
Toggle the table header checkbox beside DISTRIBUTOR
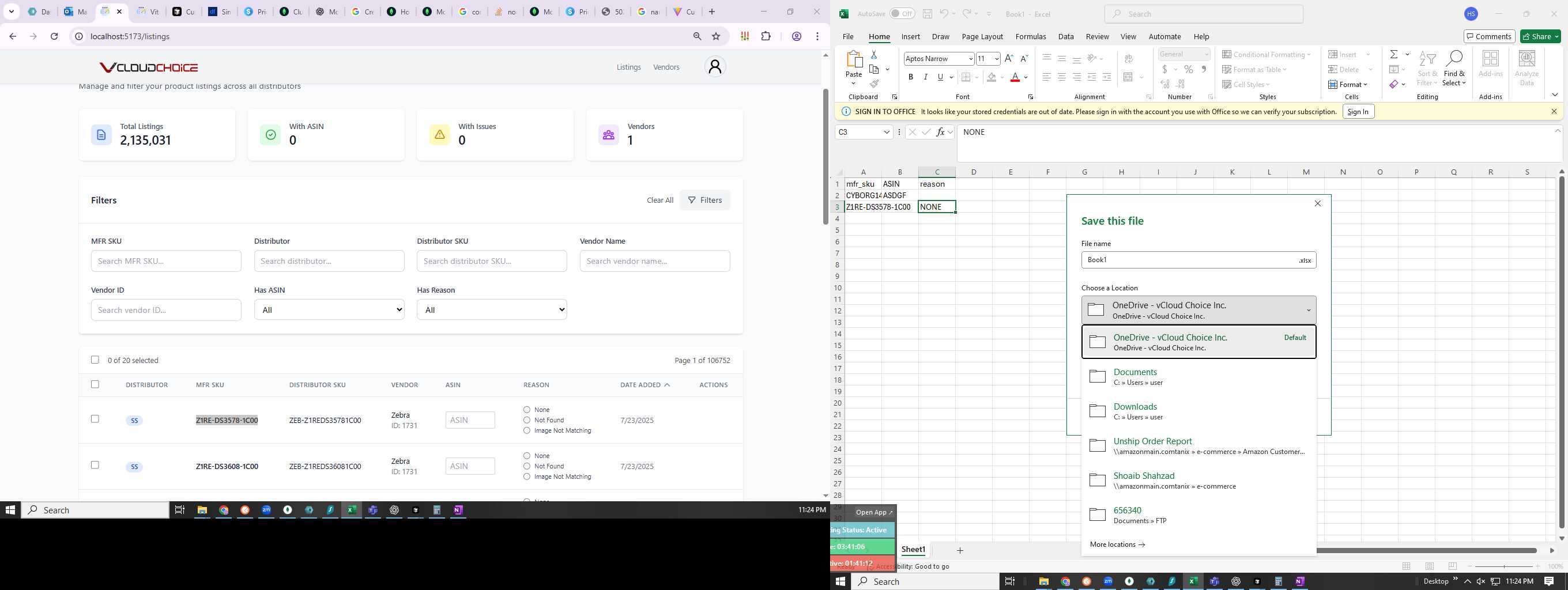[95, 384]
